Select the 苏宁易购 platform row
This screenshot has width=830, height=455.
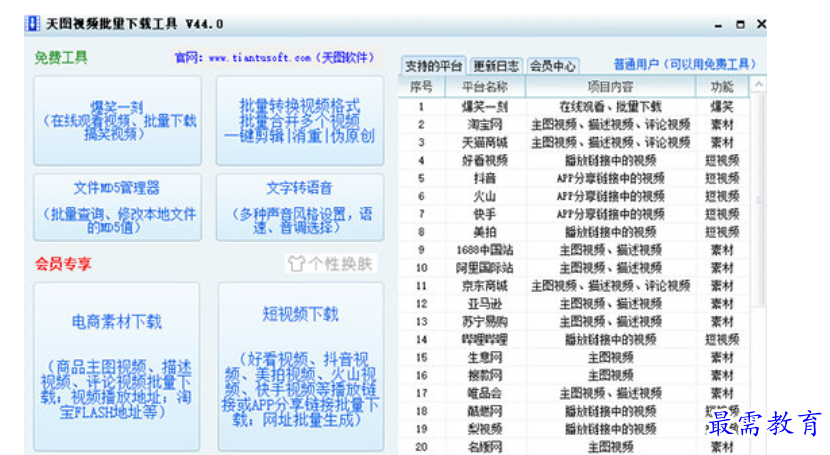(574, 322)
